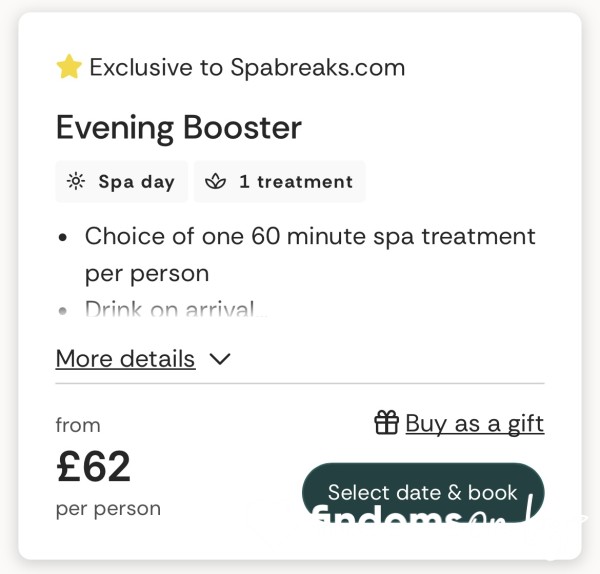The height and width of the screenshot is (574, 600).
Task: Click the yellow star exclusive icon
Action: click(69, 67)
